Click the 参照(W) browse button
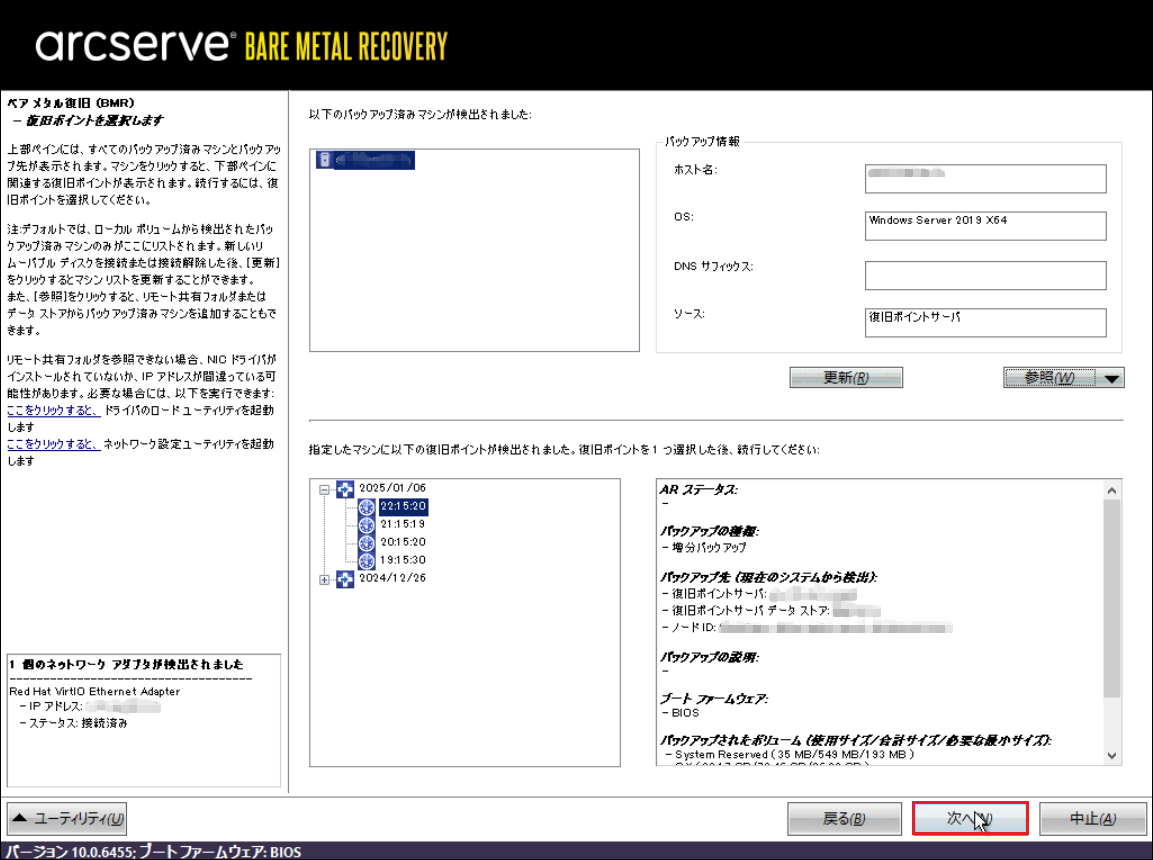 click(x=1052, y=378)
